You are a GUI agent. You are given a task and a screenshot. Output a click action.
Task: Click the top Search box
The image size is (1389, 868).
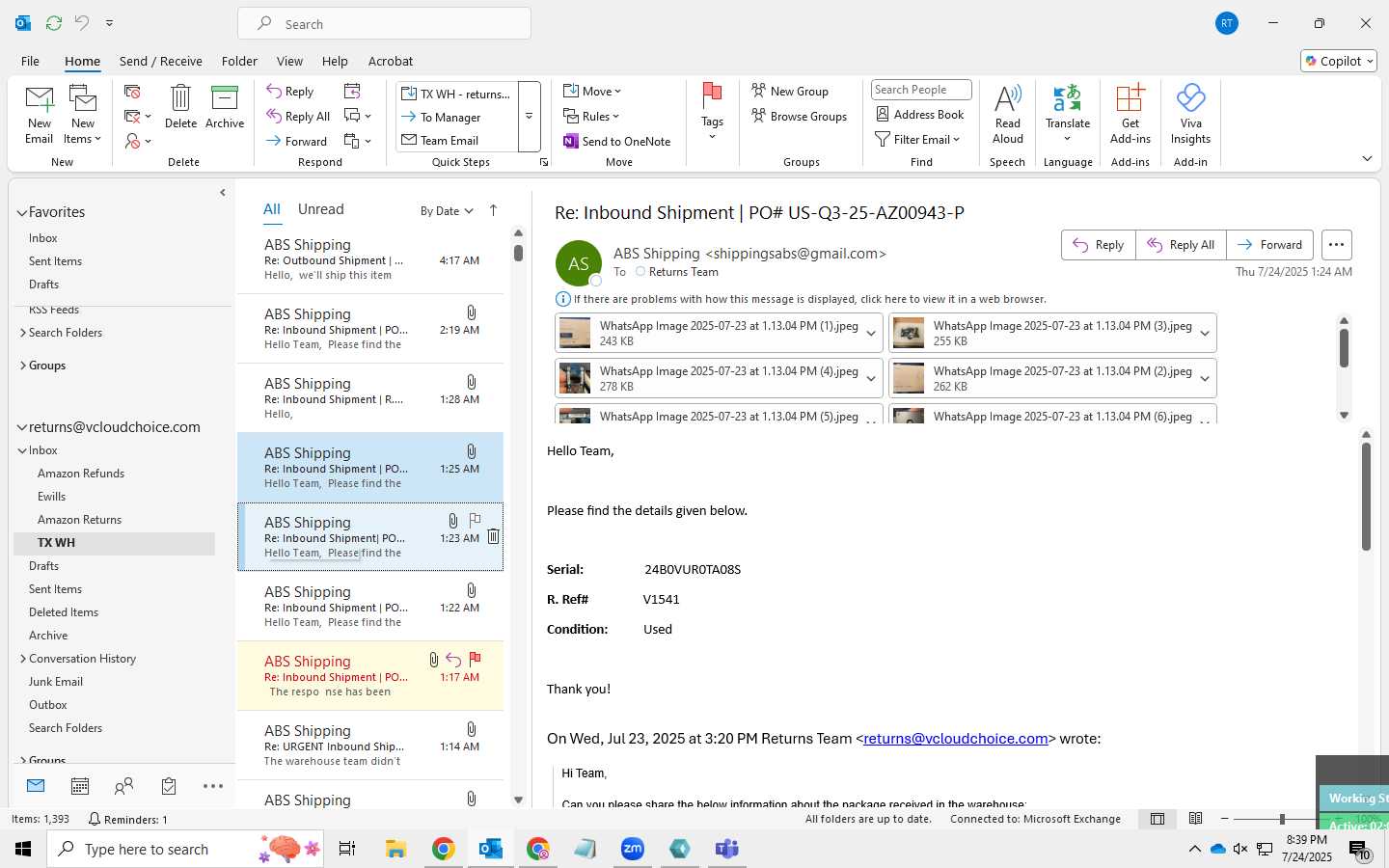coord(384,24)
